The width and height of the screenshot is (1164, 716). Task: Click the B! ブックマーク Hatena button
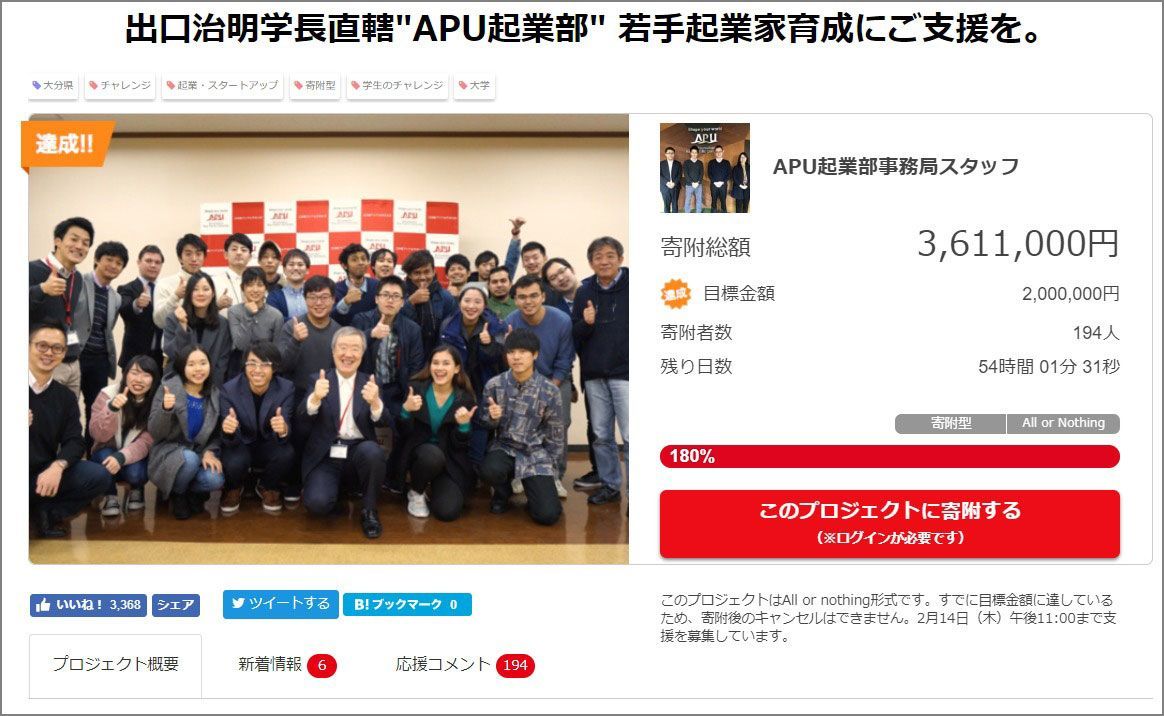point(407,605)
